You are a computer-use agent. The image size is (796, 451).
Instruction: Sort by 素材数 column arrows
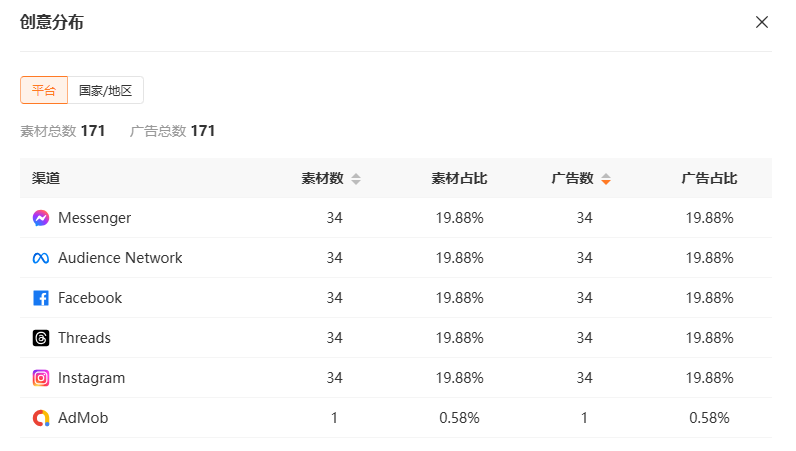coord(356,179)
